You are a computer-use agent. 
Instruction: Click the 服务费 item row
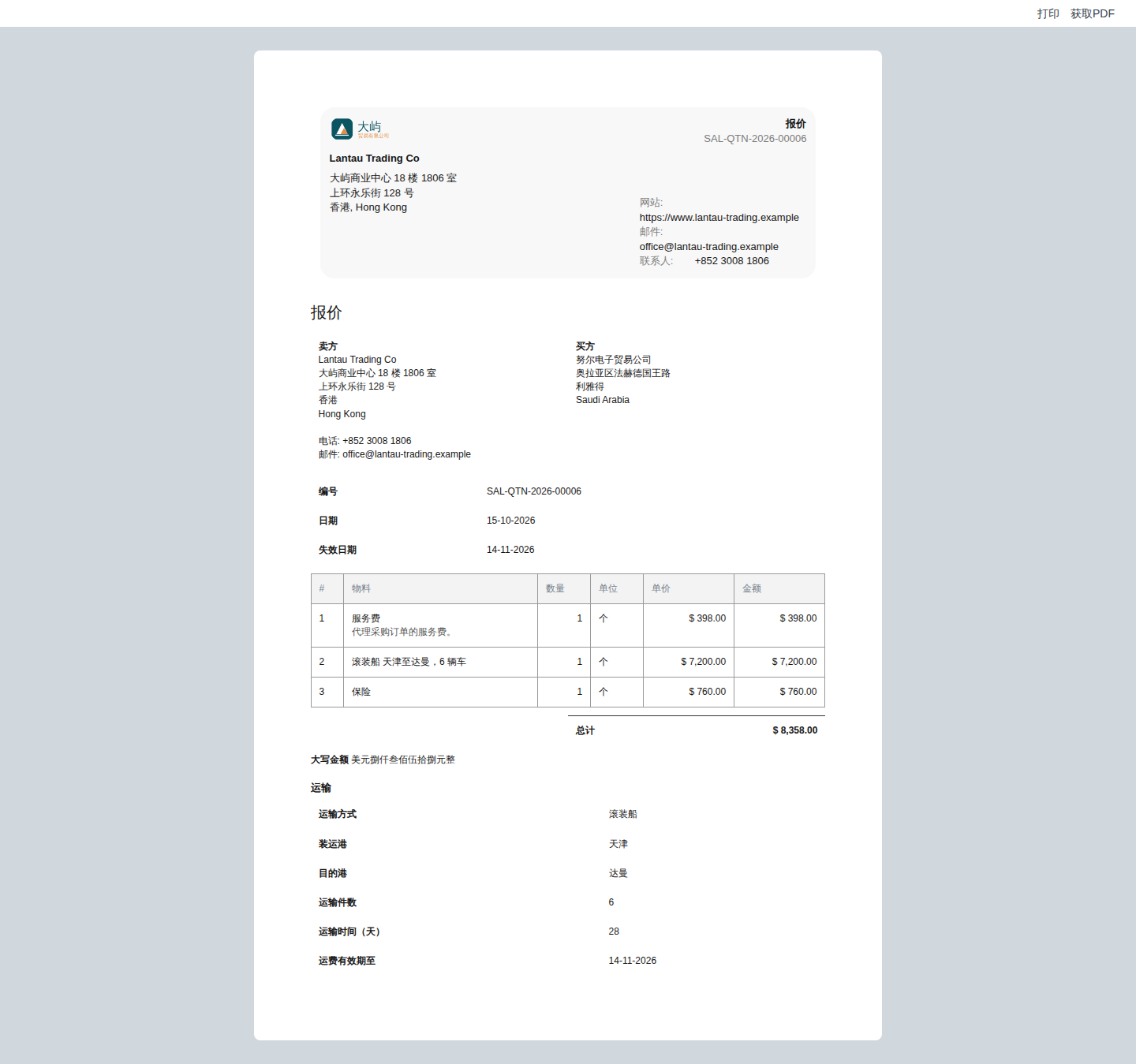567,625
